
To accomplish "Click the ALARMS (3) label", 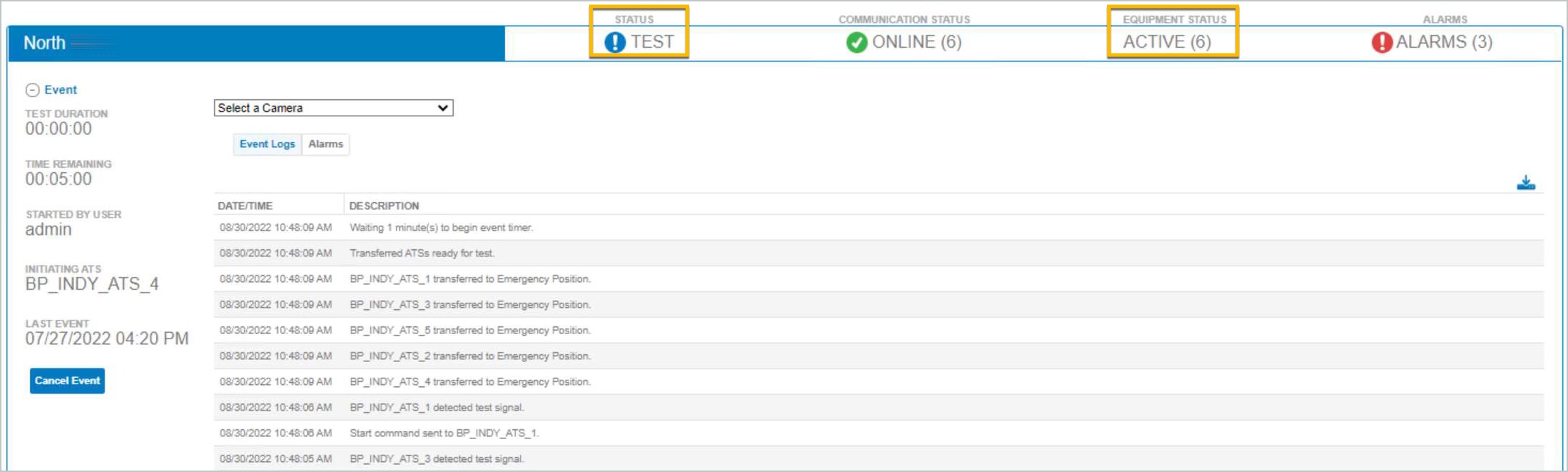I will [x=1444, y=42].
